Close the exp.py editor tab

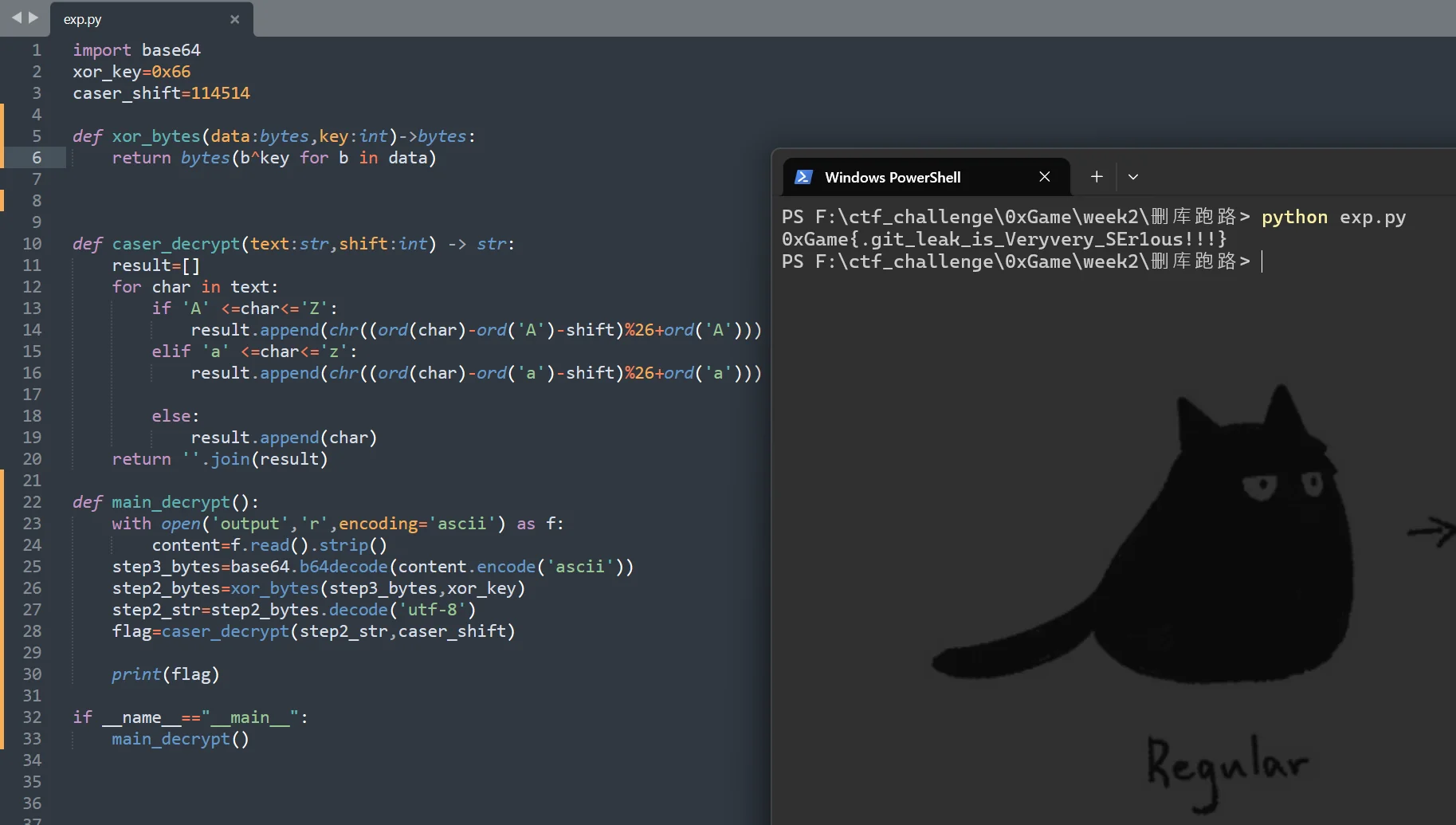[x=234, y=19]
